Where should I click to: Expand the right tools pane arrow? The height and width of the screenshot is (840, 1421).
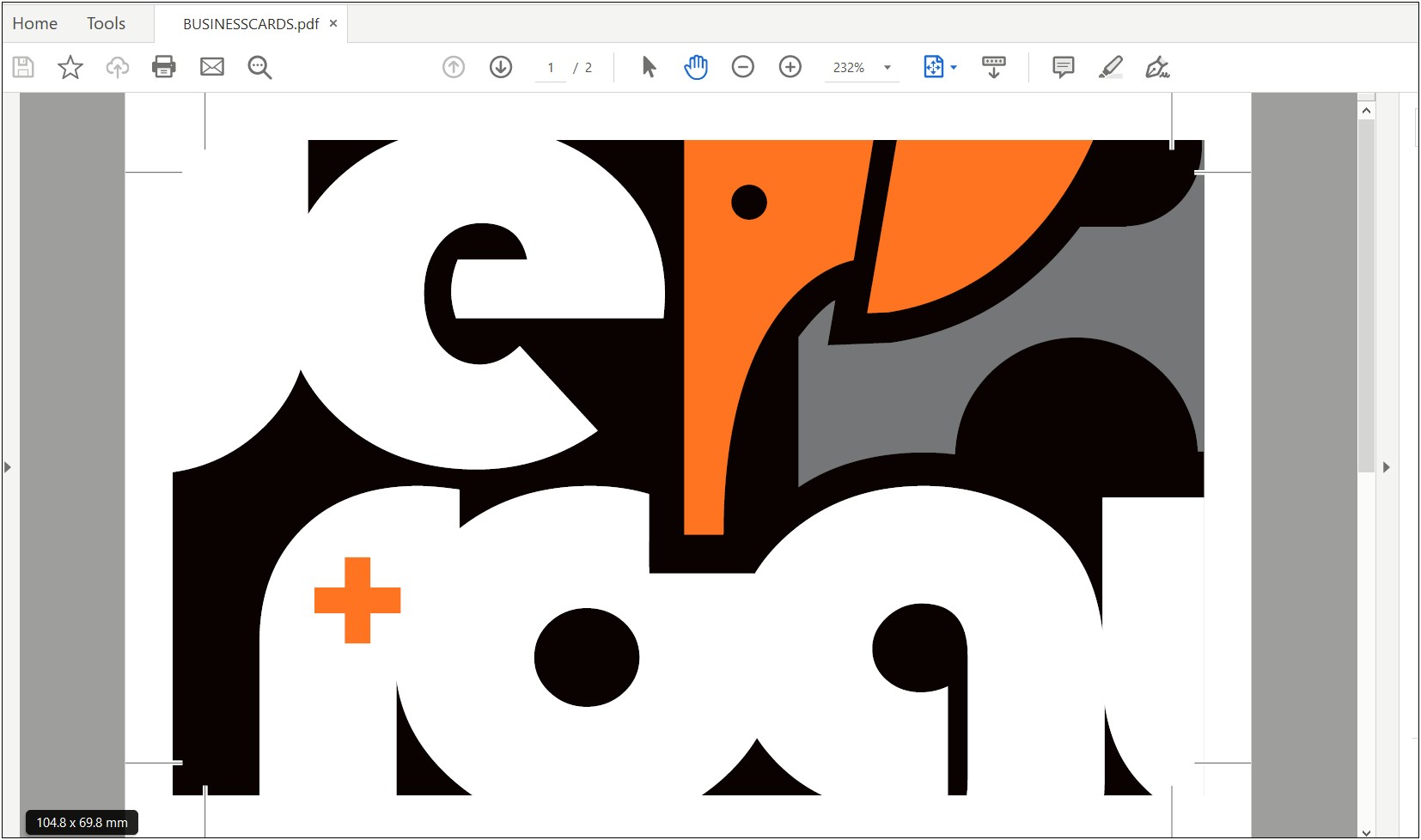click(x=1387, y=467)
